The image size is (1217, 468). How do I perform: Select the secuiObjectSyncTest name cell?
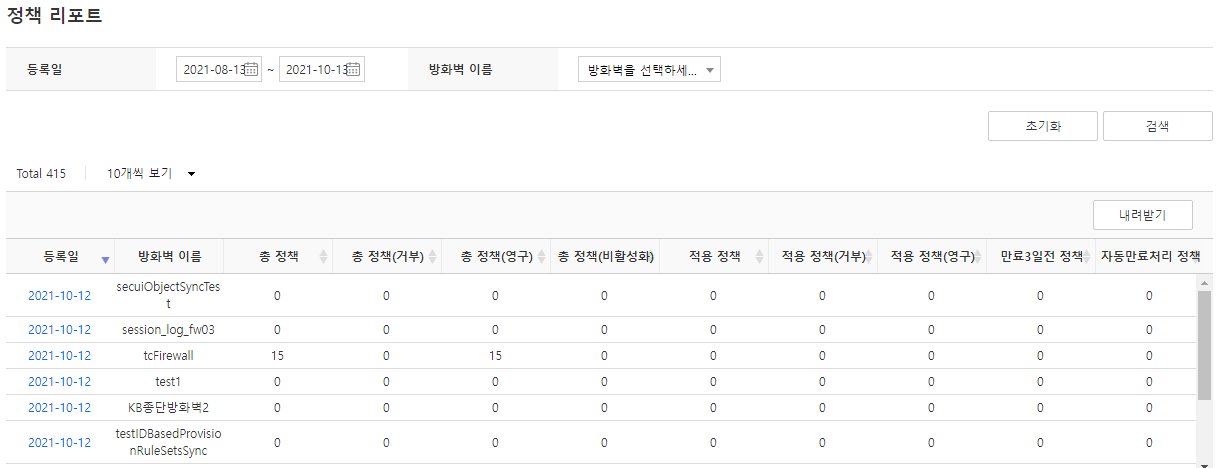[168, 296]
